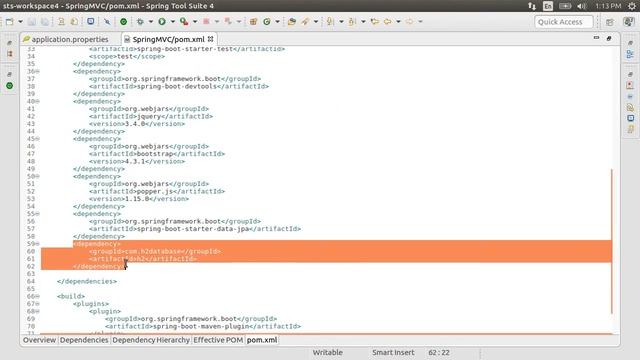Click the Next Annotation icon
Viewport: 640px width, 360px height.
click(330, 22)
